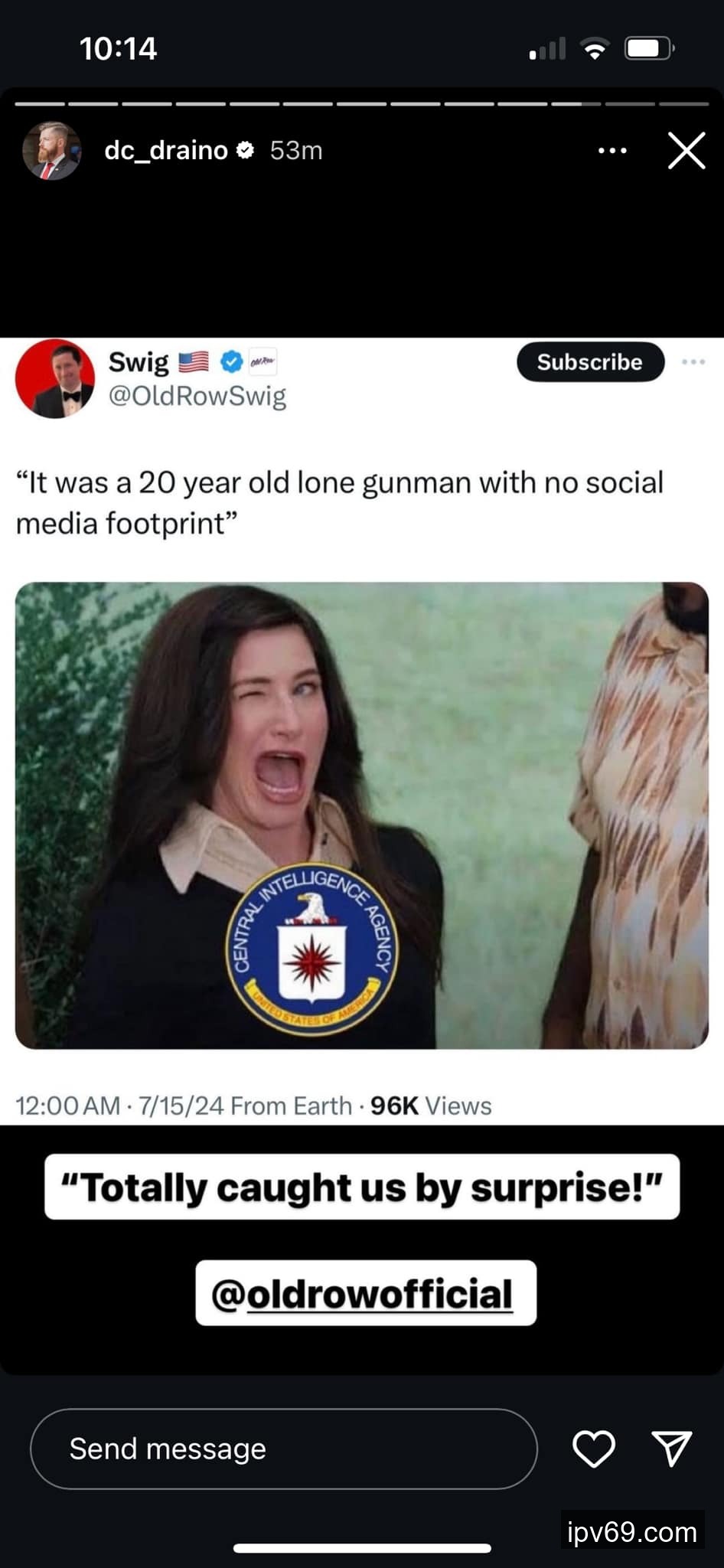Open the winking woman meme image
The image size is (724, 1568).
362,815
